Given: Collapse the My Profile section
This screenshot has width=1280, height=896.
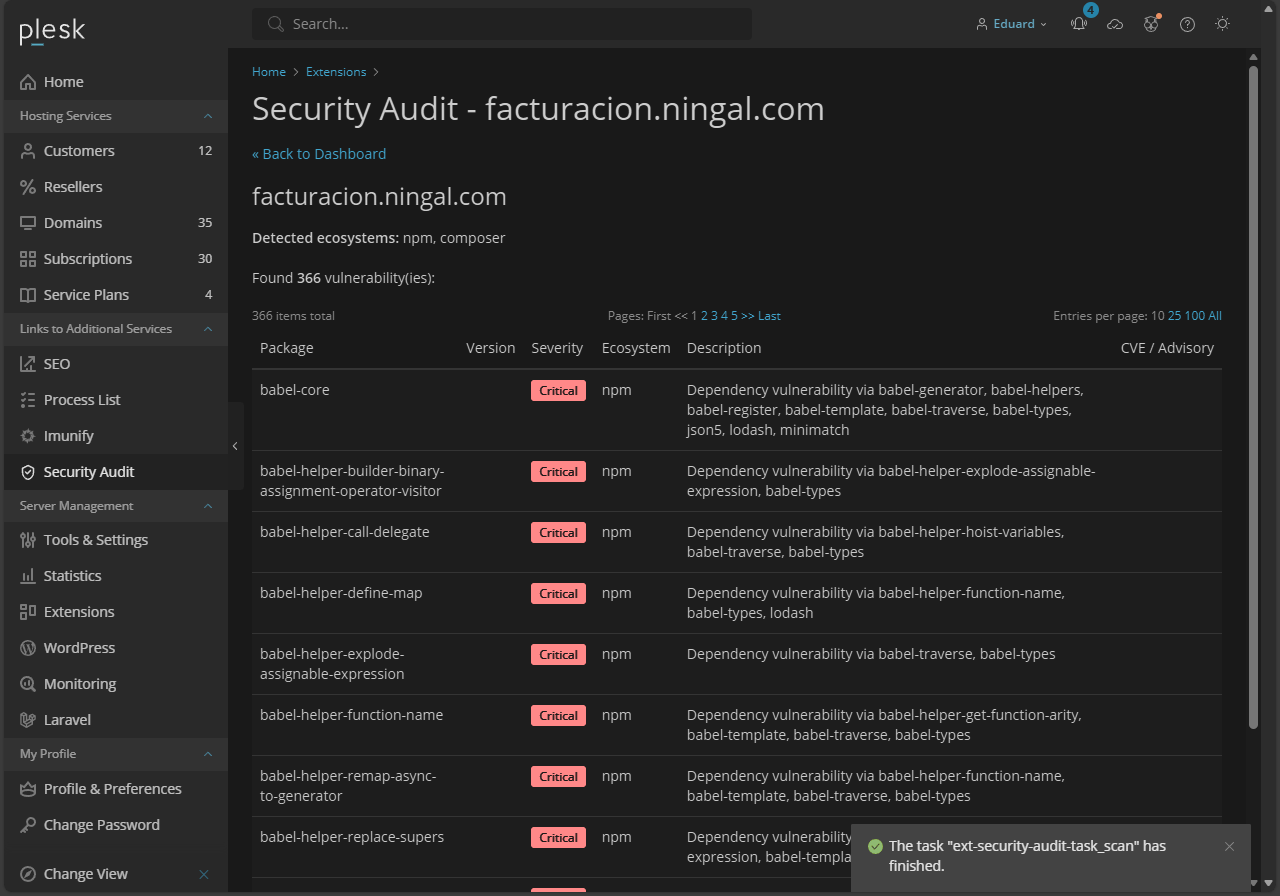Looking at the screenshot, I should coord(208,753).
